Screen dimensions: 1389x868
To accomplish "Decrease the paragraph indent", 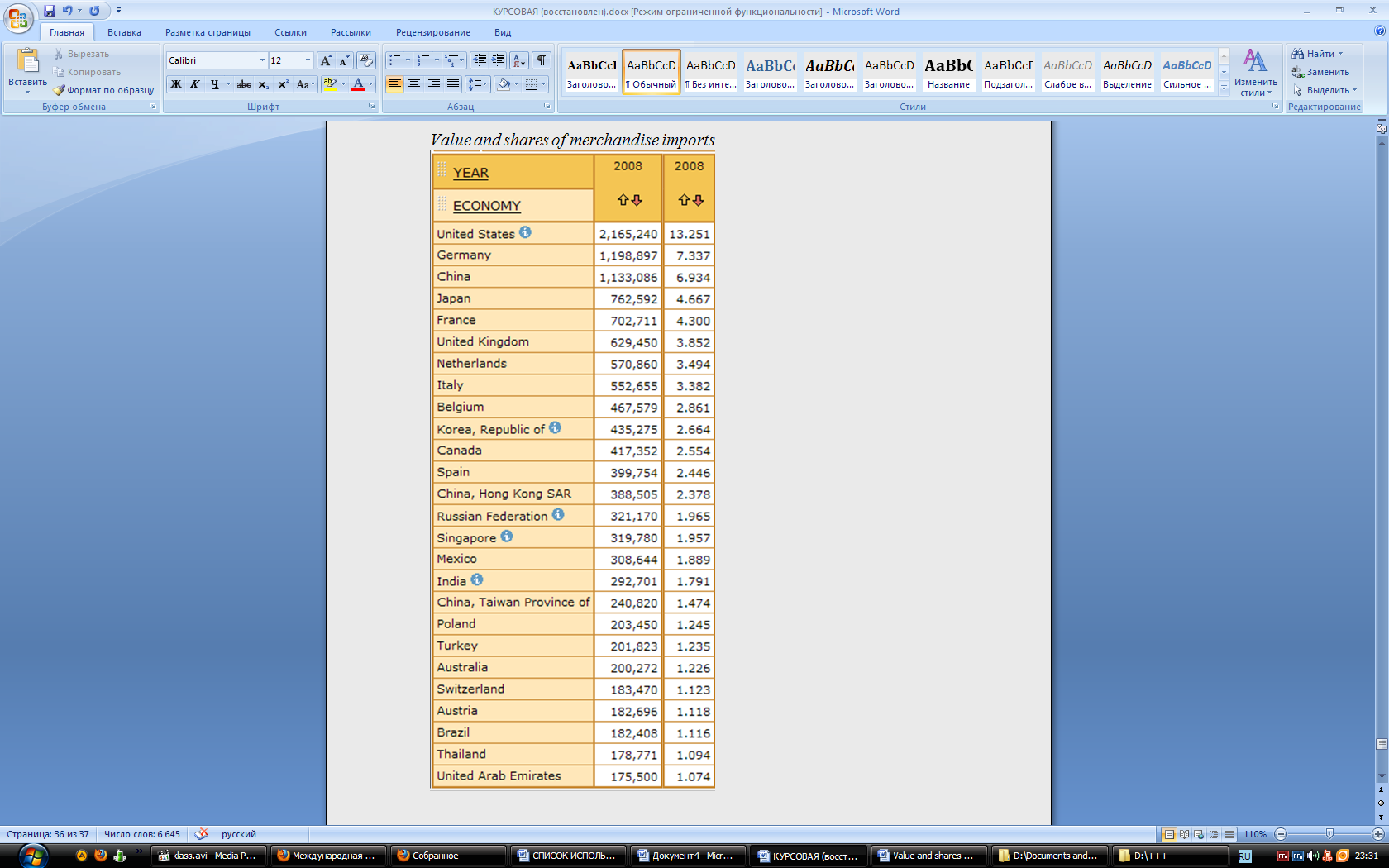I will [479, 60].
